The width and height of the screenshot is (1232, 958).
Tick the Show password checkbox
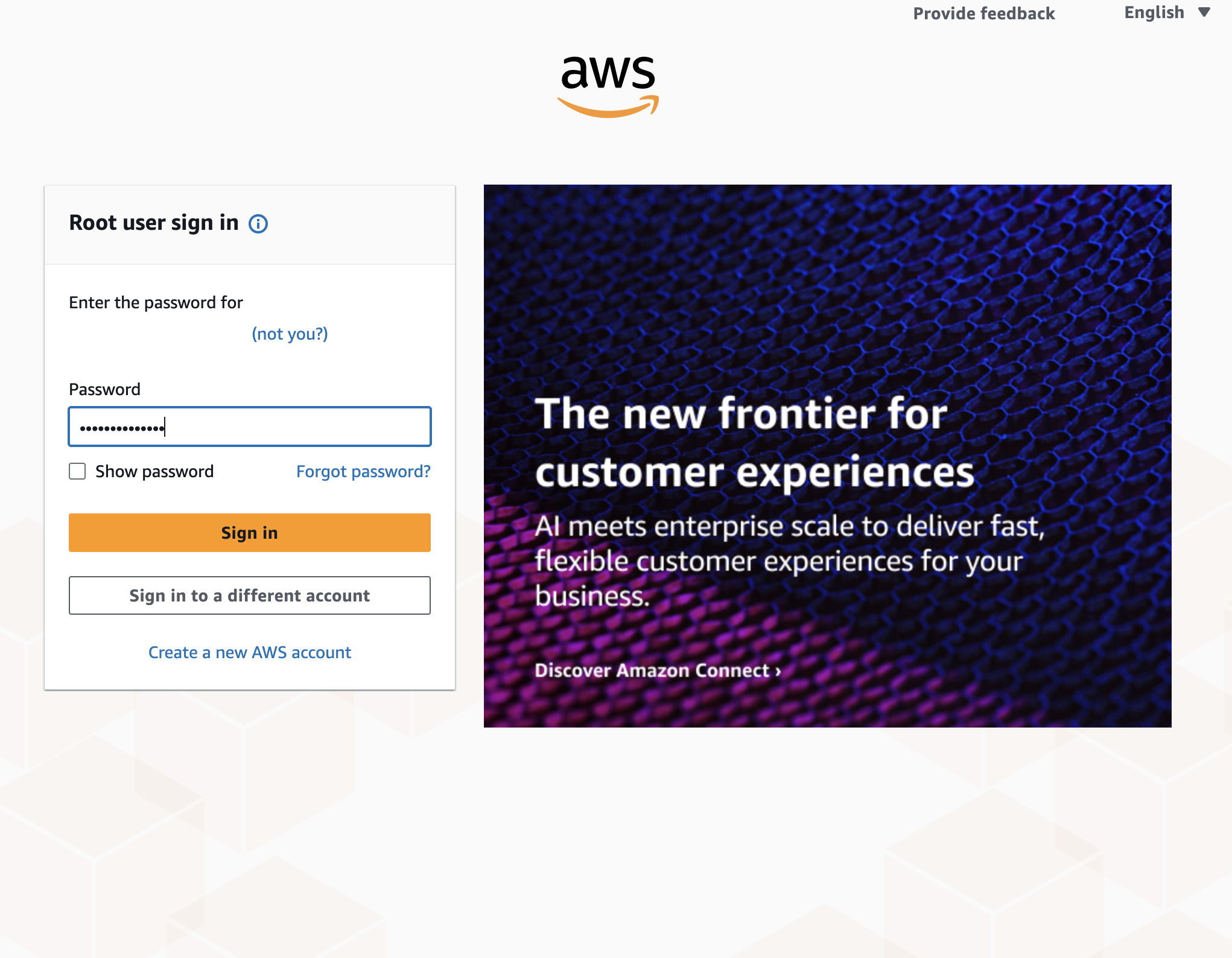tap(77, 471)
